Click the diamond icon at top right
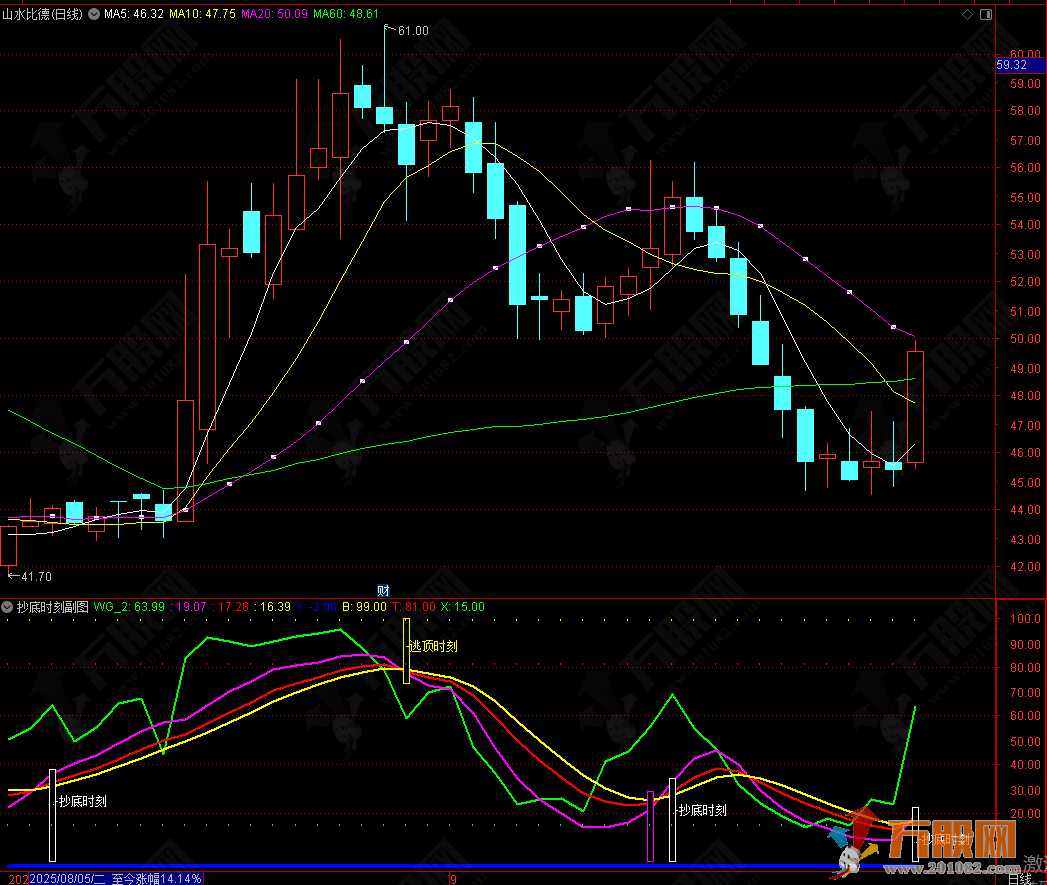 [967, 15]
